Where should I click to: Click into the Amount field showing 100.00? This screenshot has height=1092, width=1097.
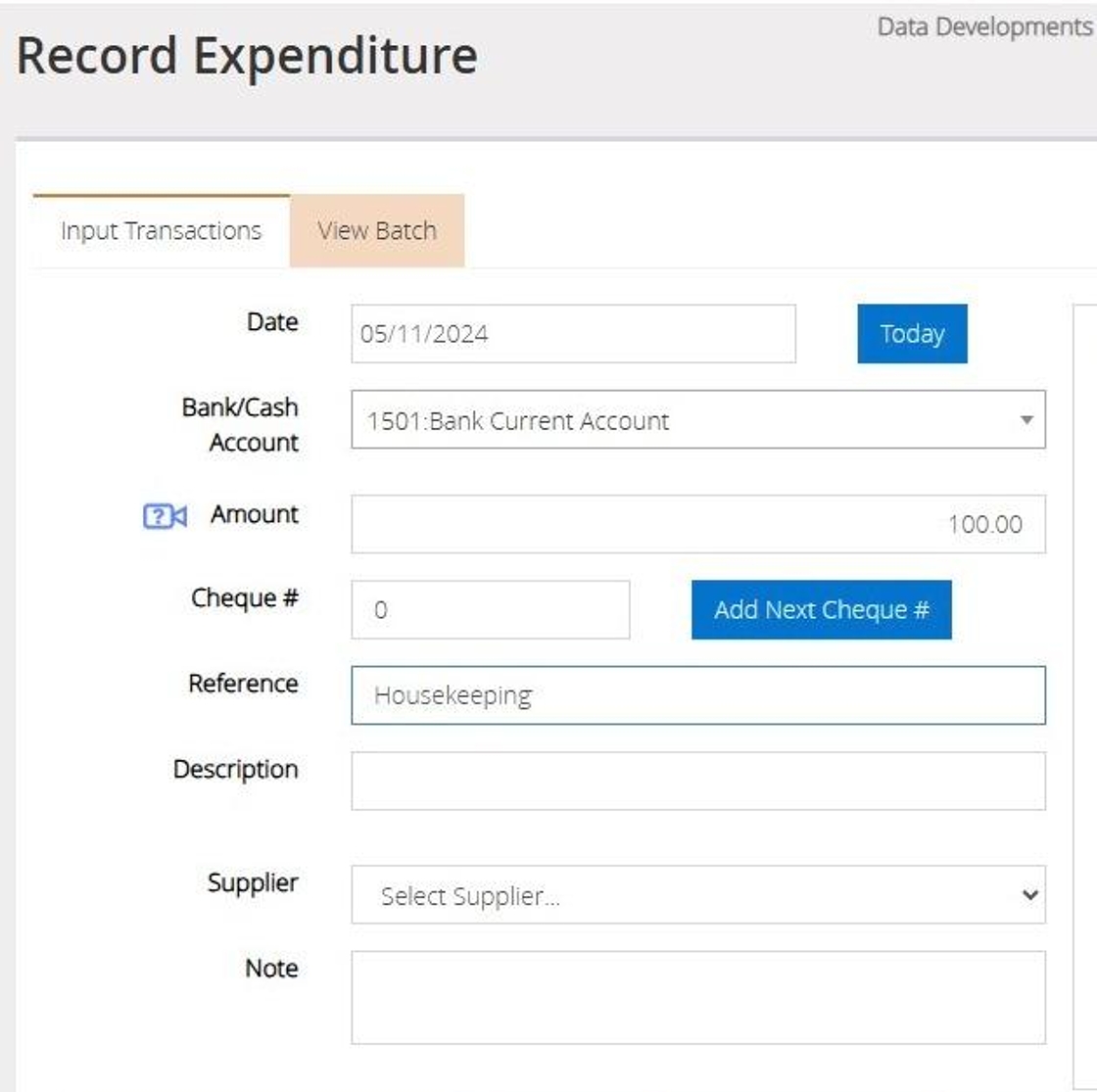pyautogui.click(x=697, y=524)
